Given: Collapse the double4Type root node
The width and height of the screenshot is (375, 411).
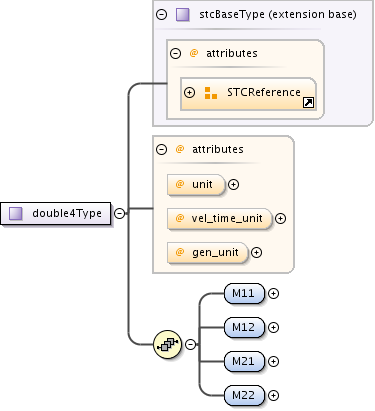Looking at the screenshot, I should pyautogui.click(x=119, y=213).
